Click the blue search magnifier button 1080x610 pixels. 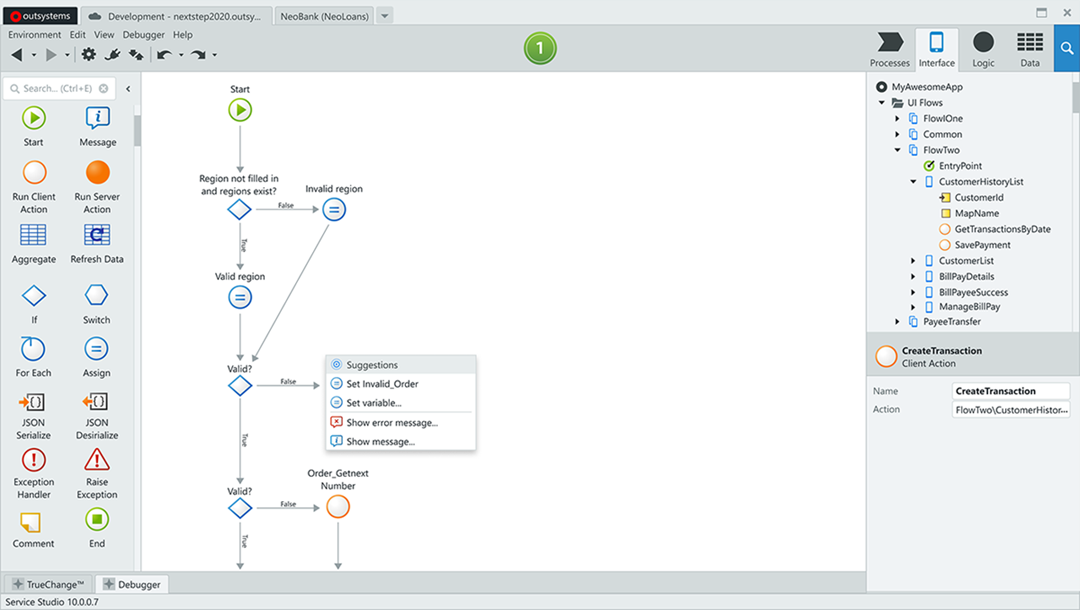(x=1066, y=48)
